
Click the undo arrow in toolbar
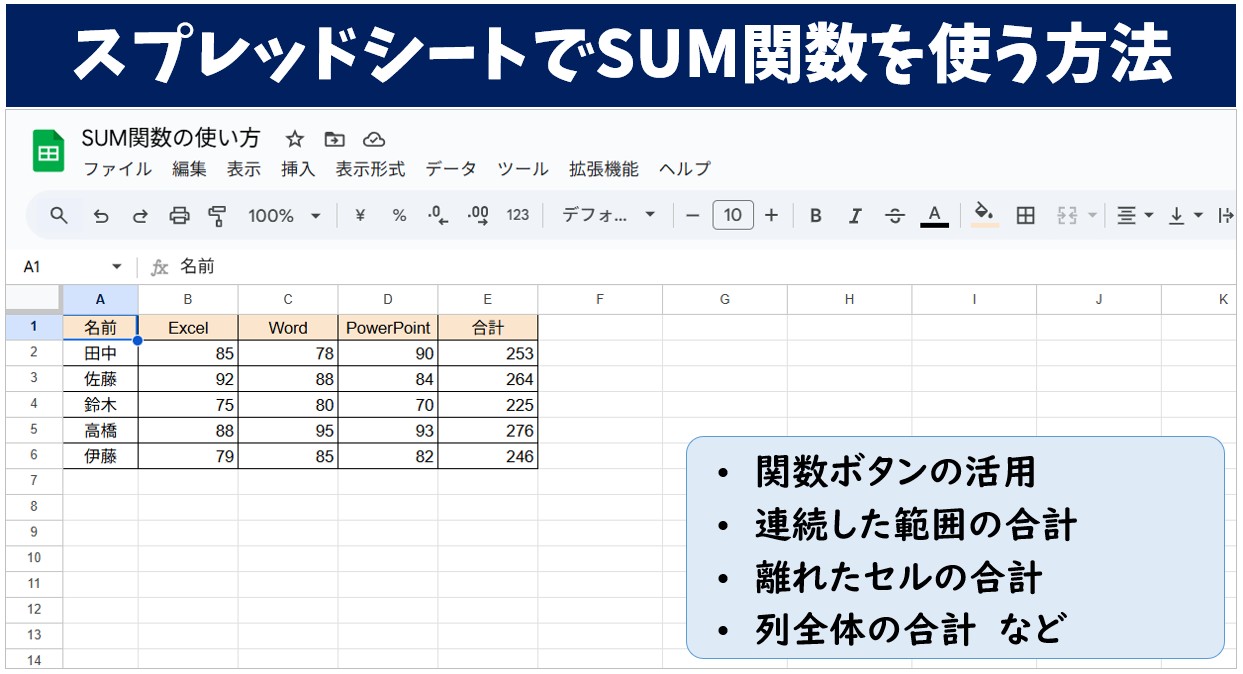pos(100,215)
